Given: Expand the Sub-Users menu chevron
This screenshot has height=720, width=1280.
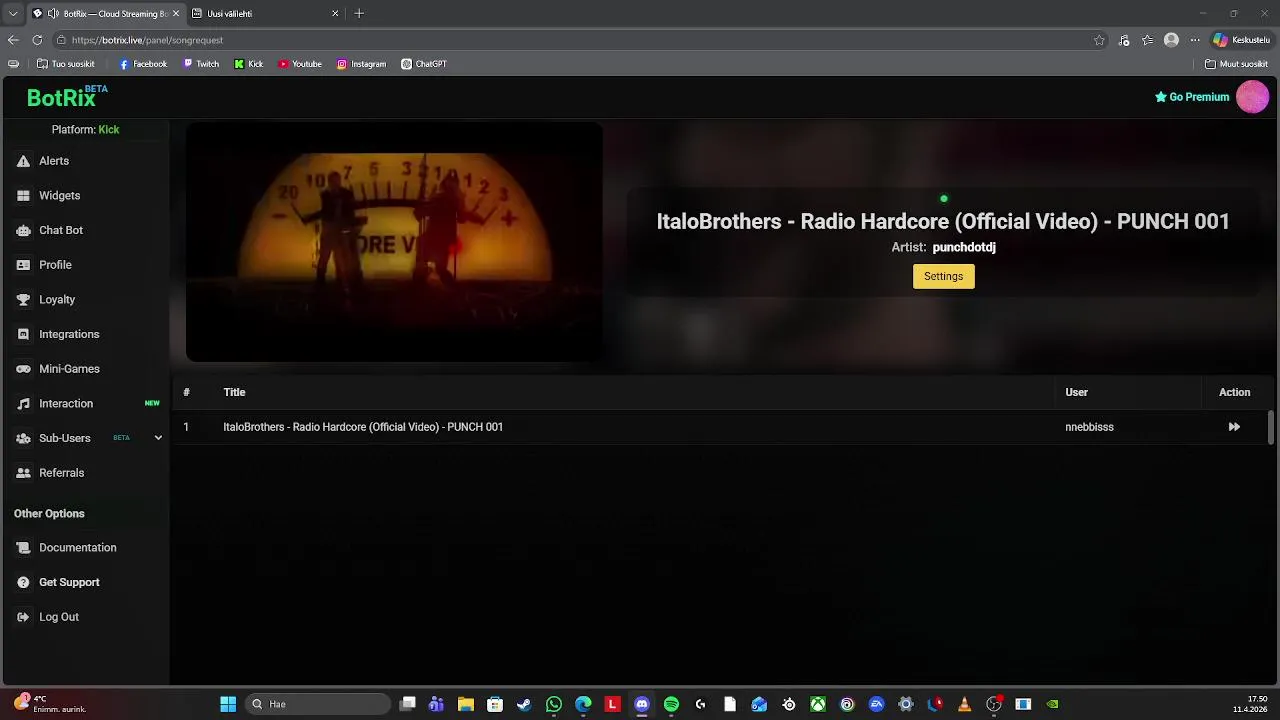Looking at the screenshot, I should 158,438.
